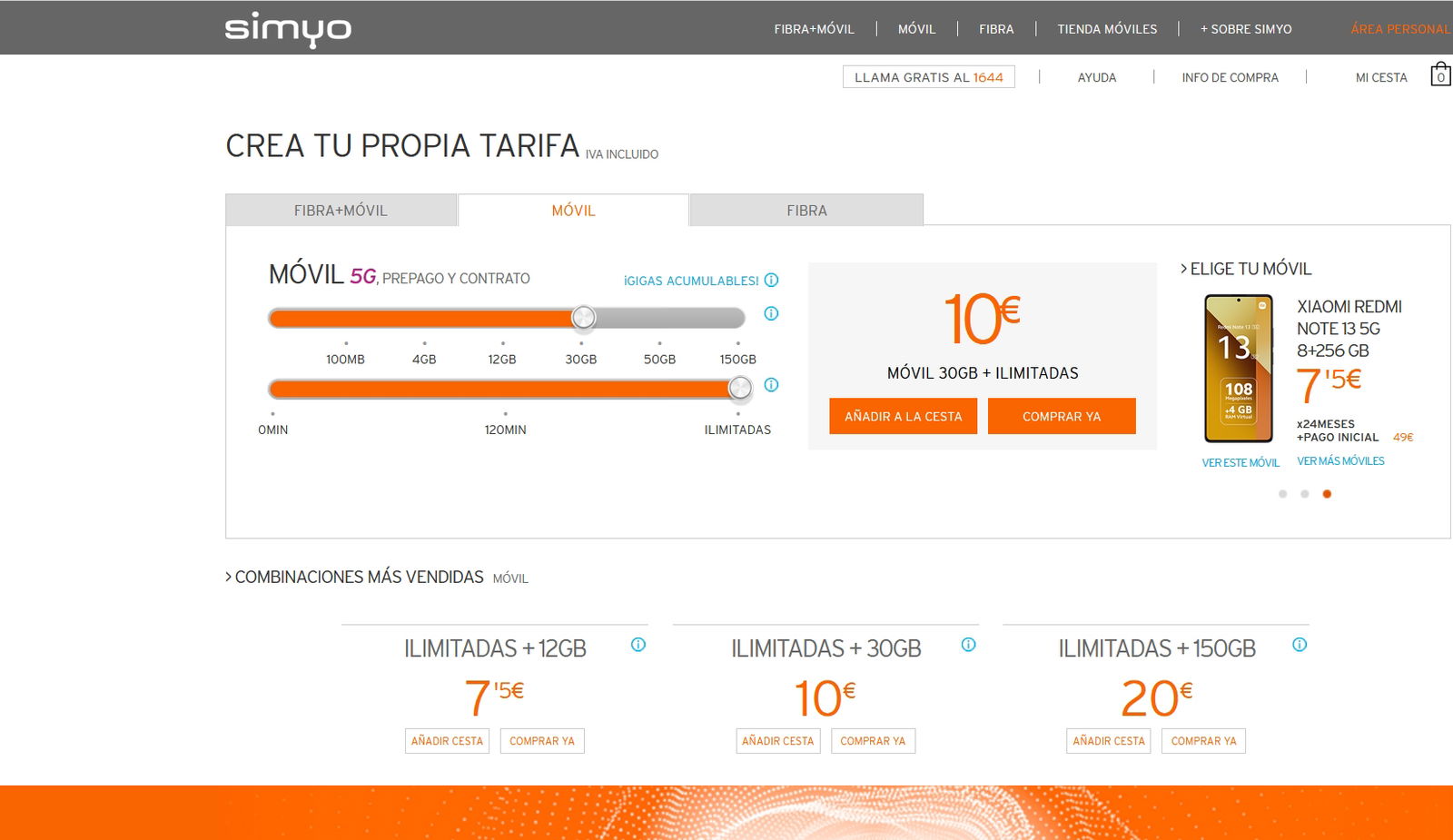
Task: Click the 20€ price of 150GB plan
Action: 1157,697
